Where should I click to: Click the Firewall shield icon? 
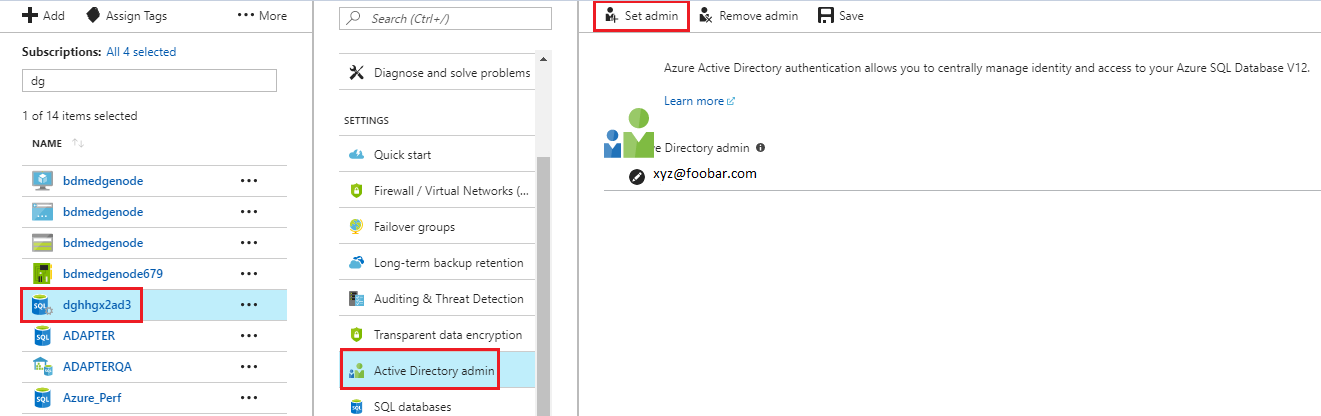click(x=356, y=191)
